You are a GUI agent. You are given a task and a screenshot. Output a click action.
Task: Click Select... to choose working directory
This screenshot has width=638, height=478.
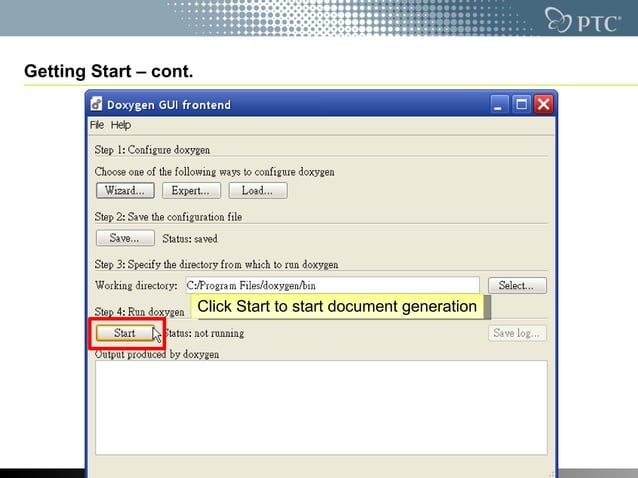[517, 285]
